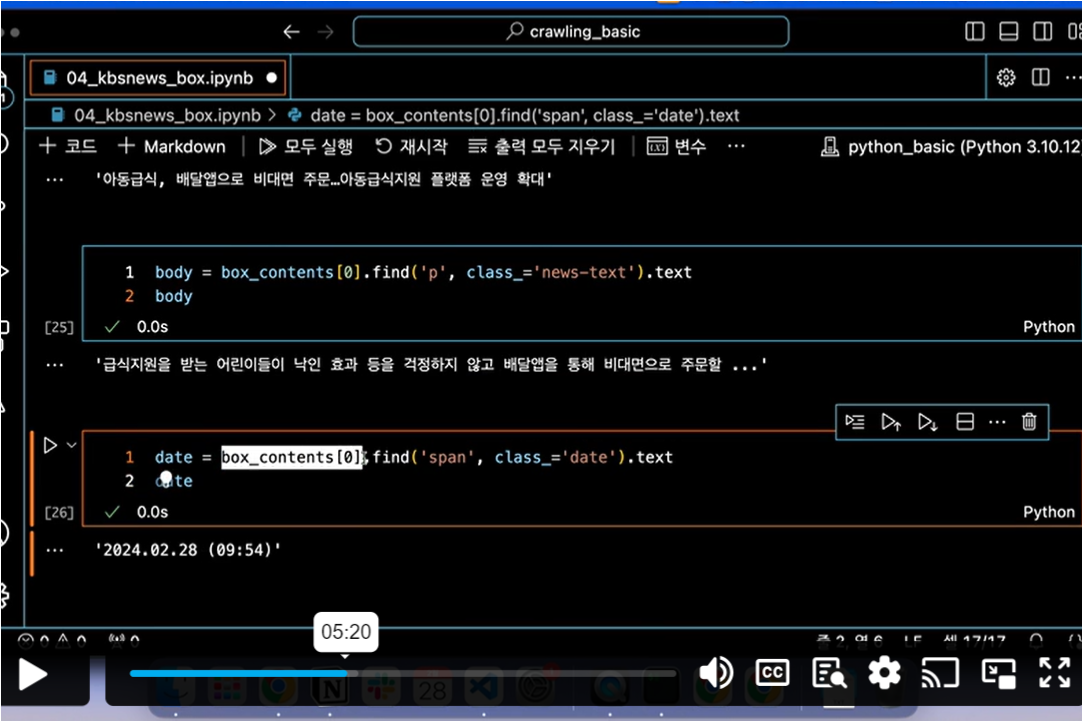Open output menu for the 2024.02.28 output
Image resolution: width=1083 pixels, height=722 pixels.
click(55, 551)
